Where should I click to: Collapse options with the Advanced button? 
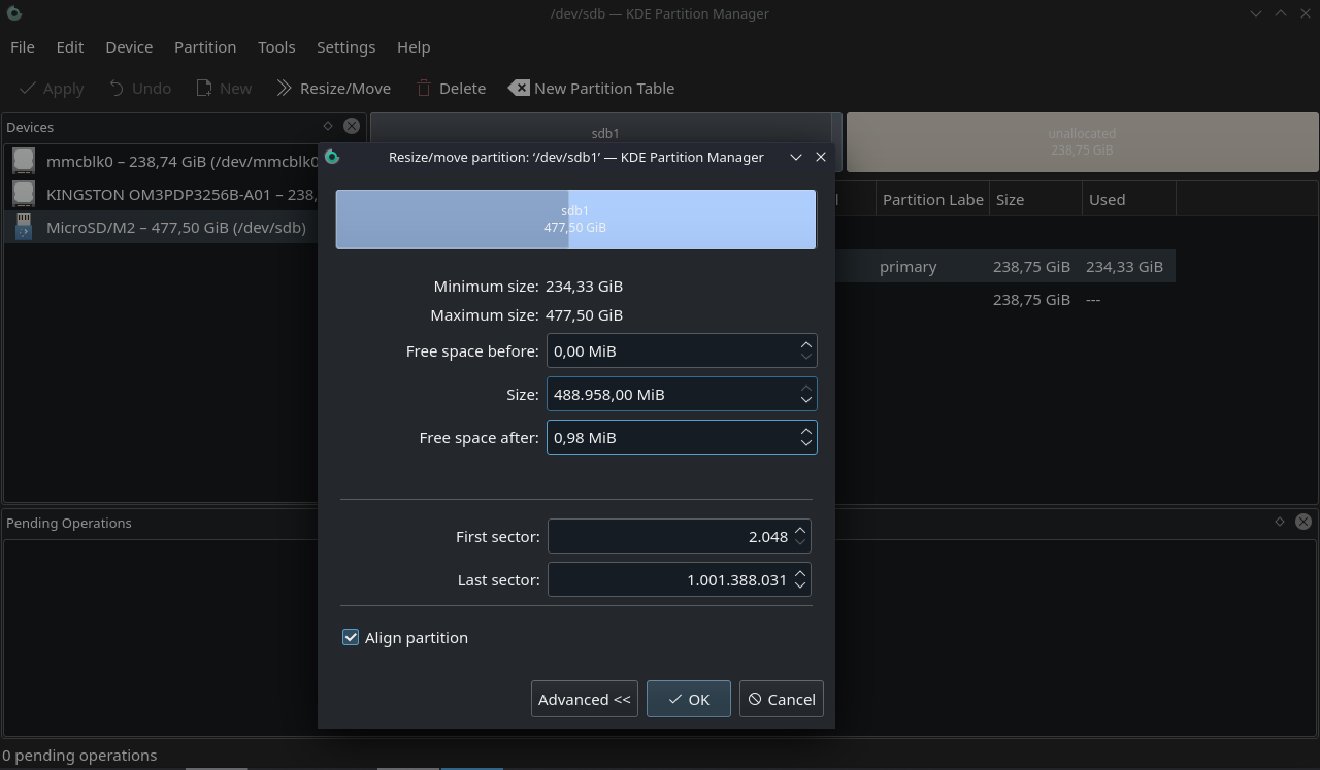pyautogui.click(x=584, y=698)
